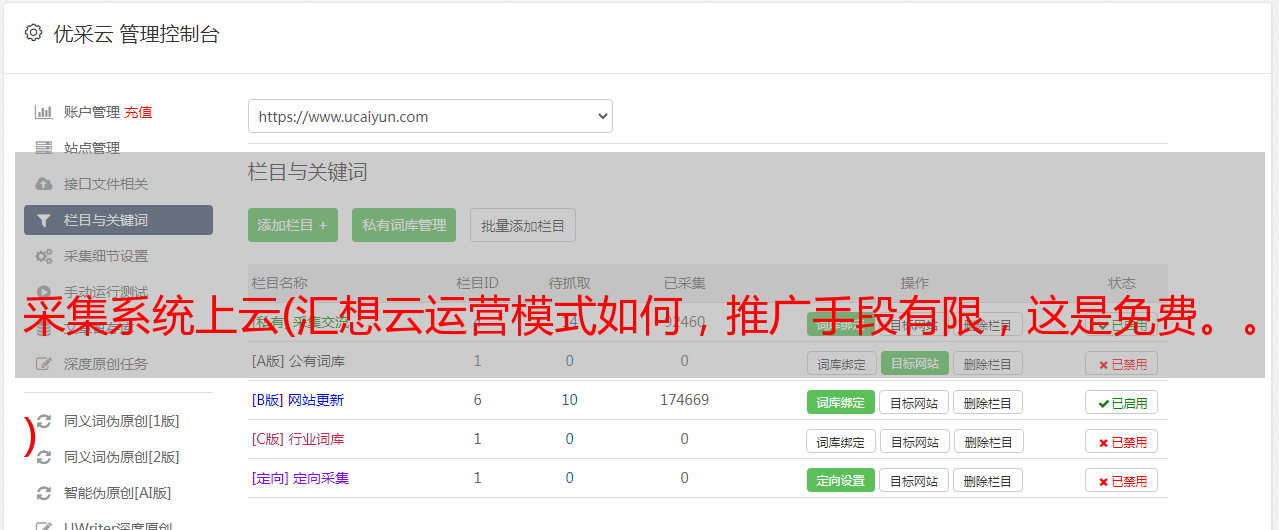The height and width of the screenshot is (530, 1279).
Task: Click the 栏目名称 column header
Action: (280, 283)
